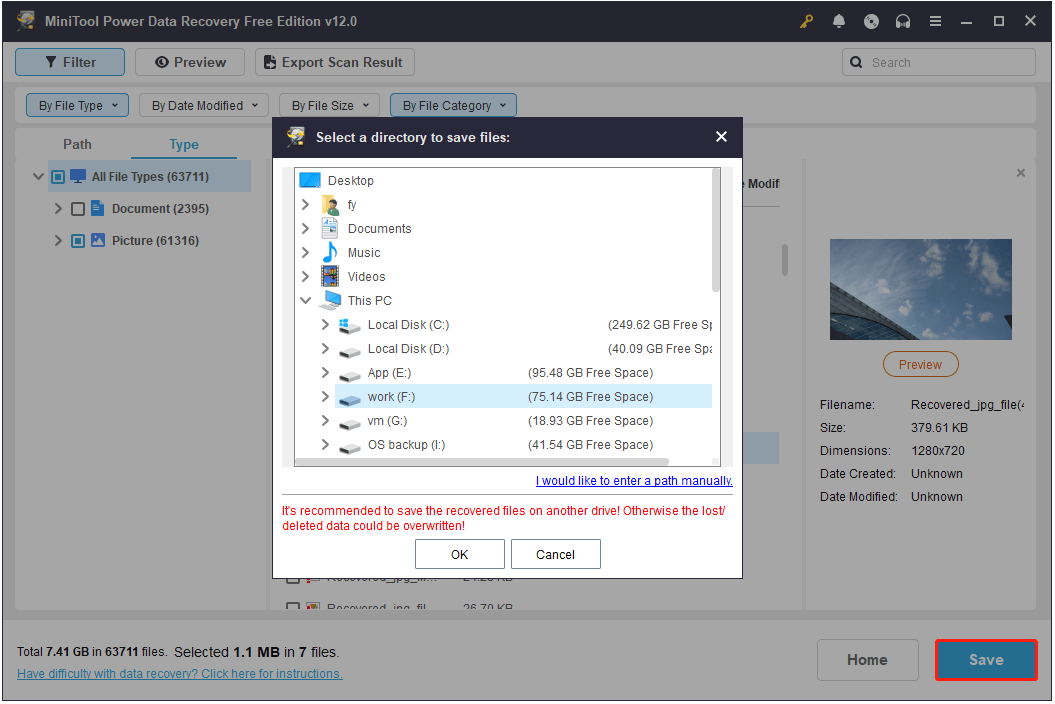Click 'I would like to enter a path manually' link
The height and width of the screenshot is (704, 1055).
[x=634, y=481]
